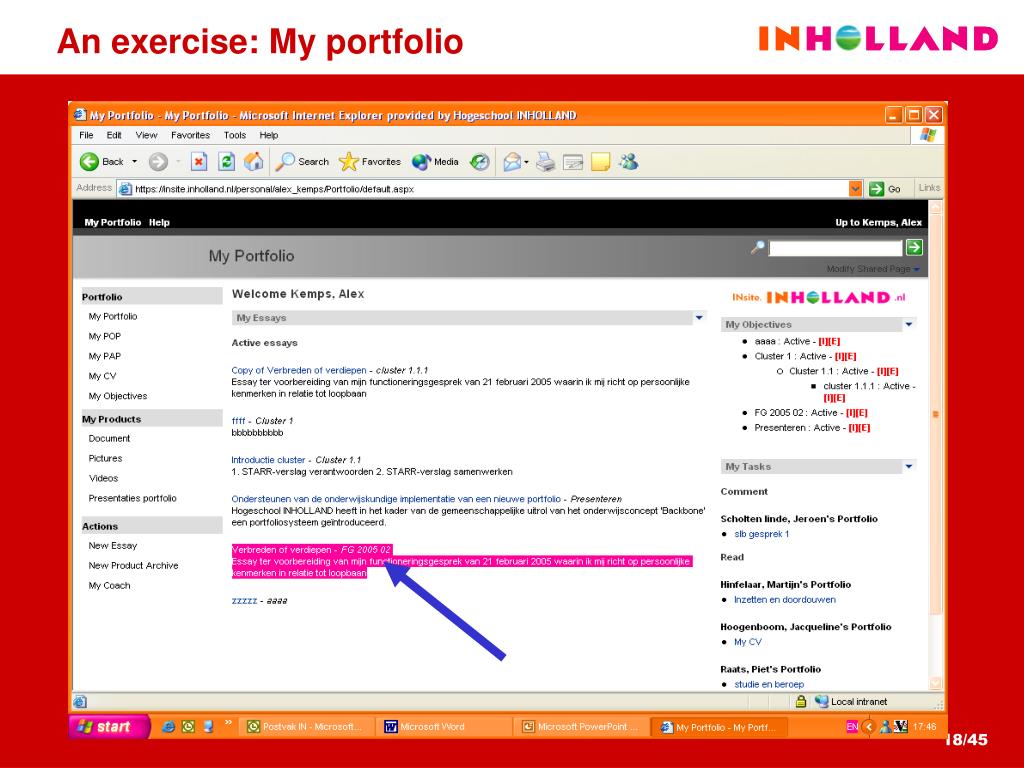Open Videos under My Products

click(103, 479)
